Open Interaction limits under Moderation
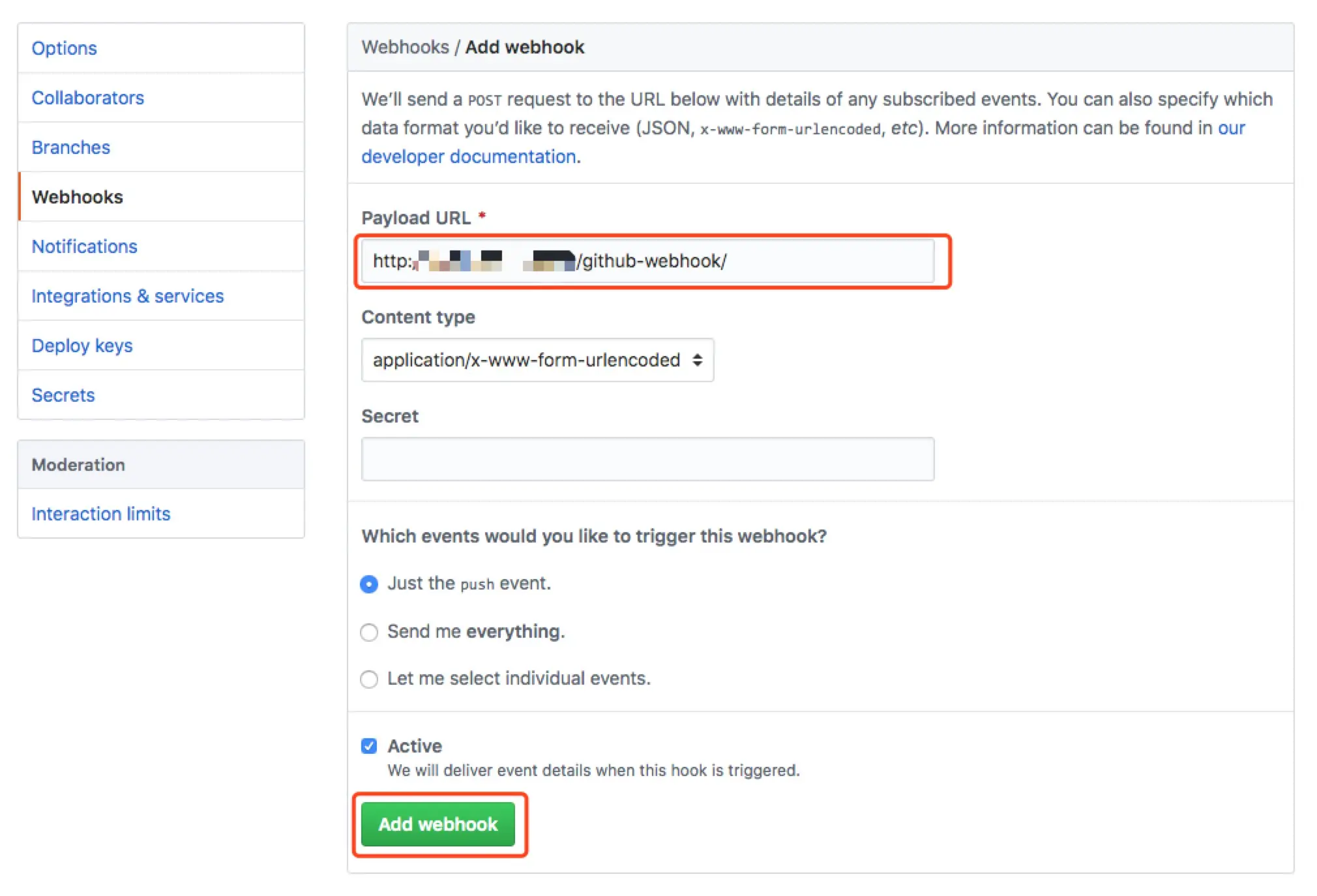 click(100, 514)
